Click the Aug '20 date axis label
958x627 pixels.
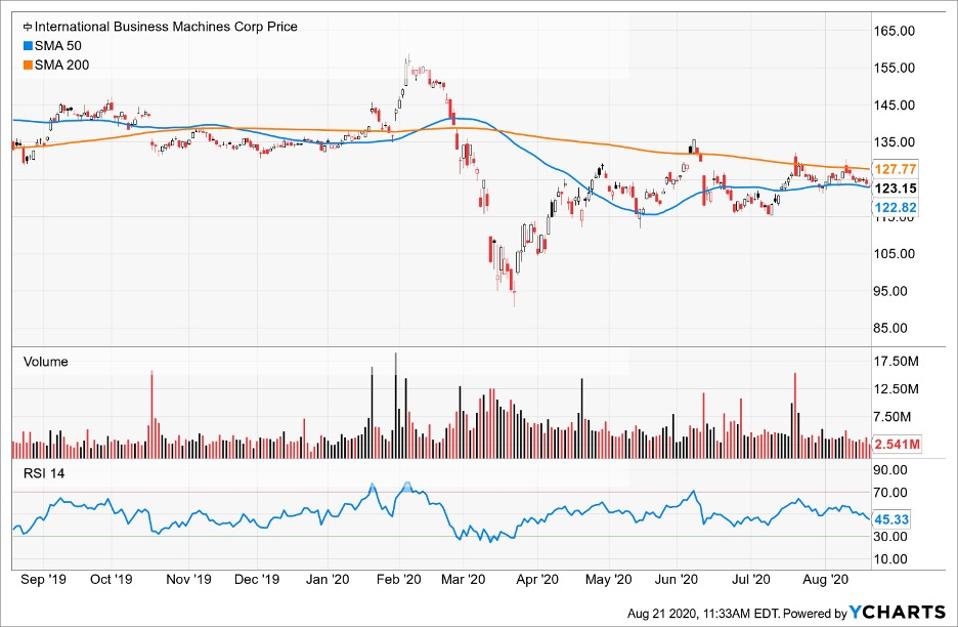[x=826, y=579]
